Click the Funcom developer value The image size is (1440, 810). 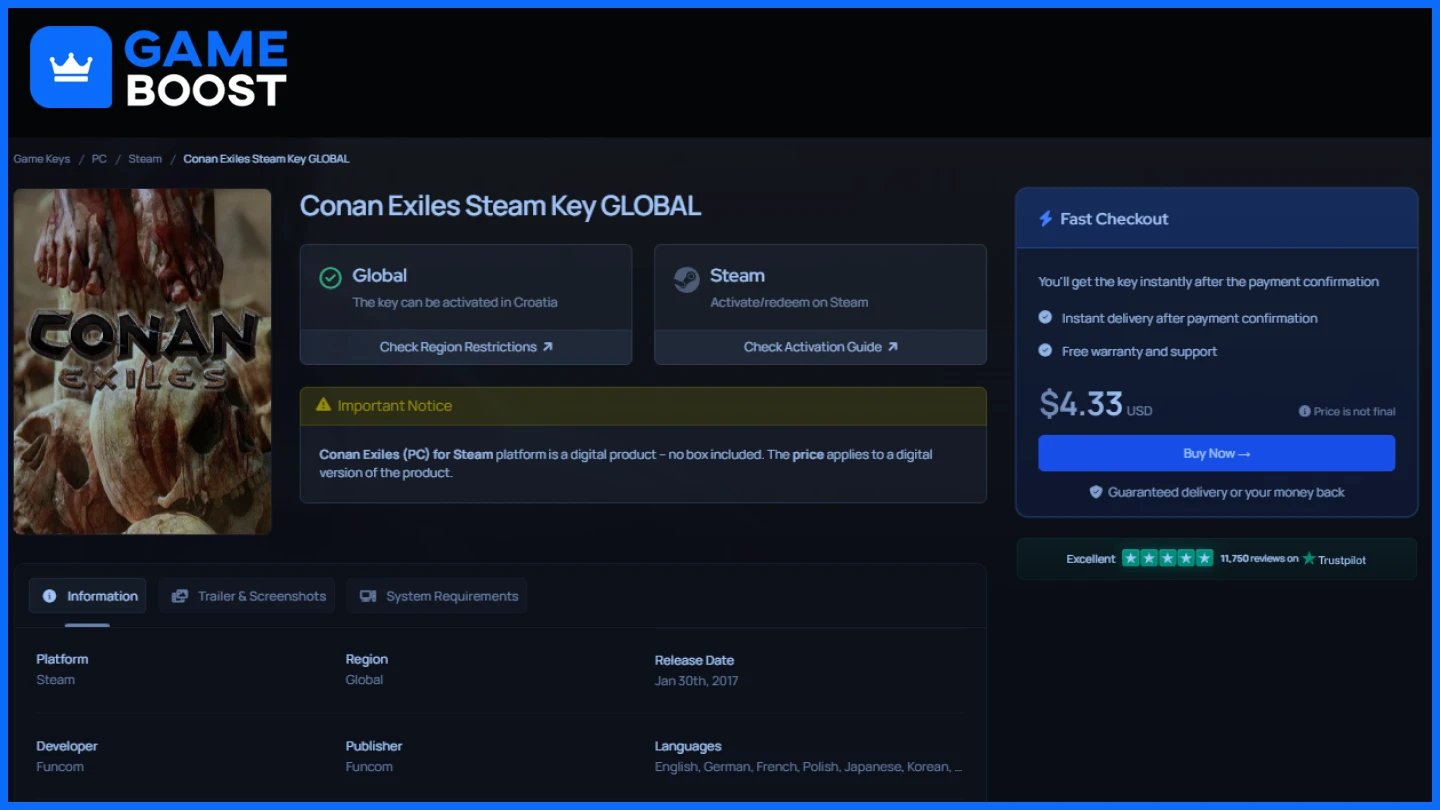(x=60, y=767)
